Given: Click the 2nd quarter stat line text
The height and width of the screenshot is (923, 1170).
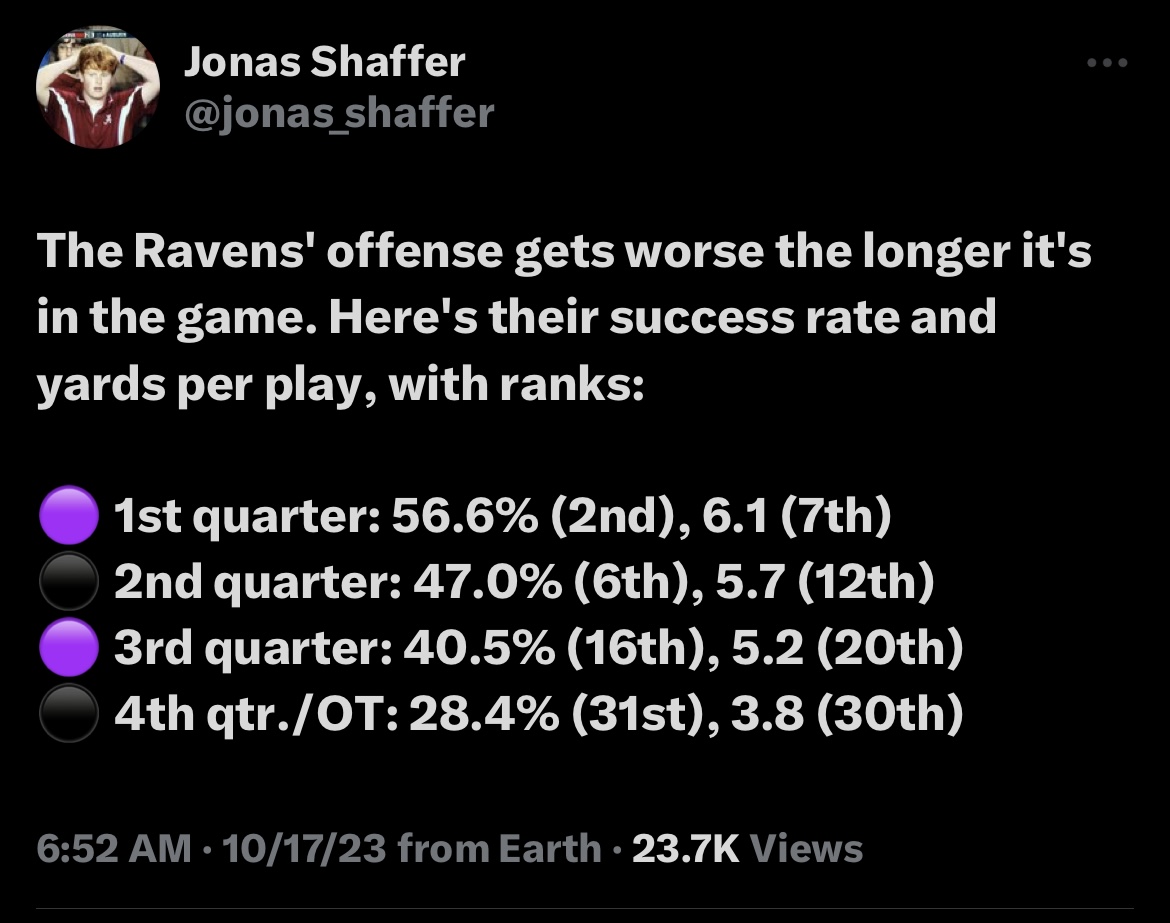Looking at the screenshot, I should point(524,582).
